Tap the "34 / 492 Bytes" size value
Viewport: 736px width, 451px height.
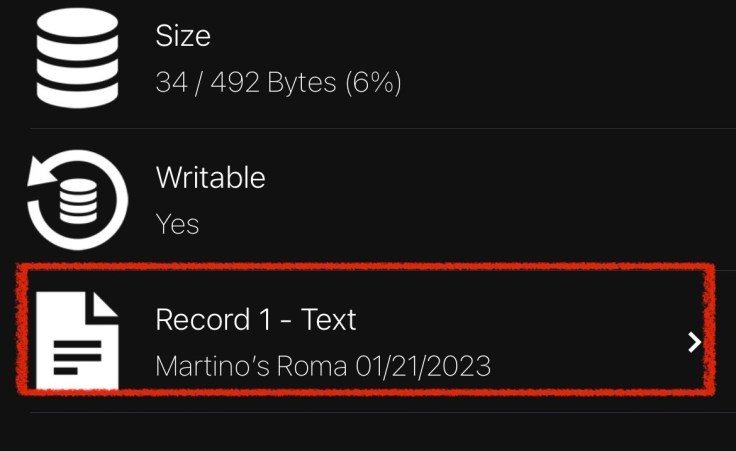[x=246, y=82]
